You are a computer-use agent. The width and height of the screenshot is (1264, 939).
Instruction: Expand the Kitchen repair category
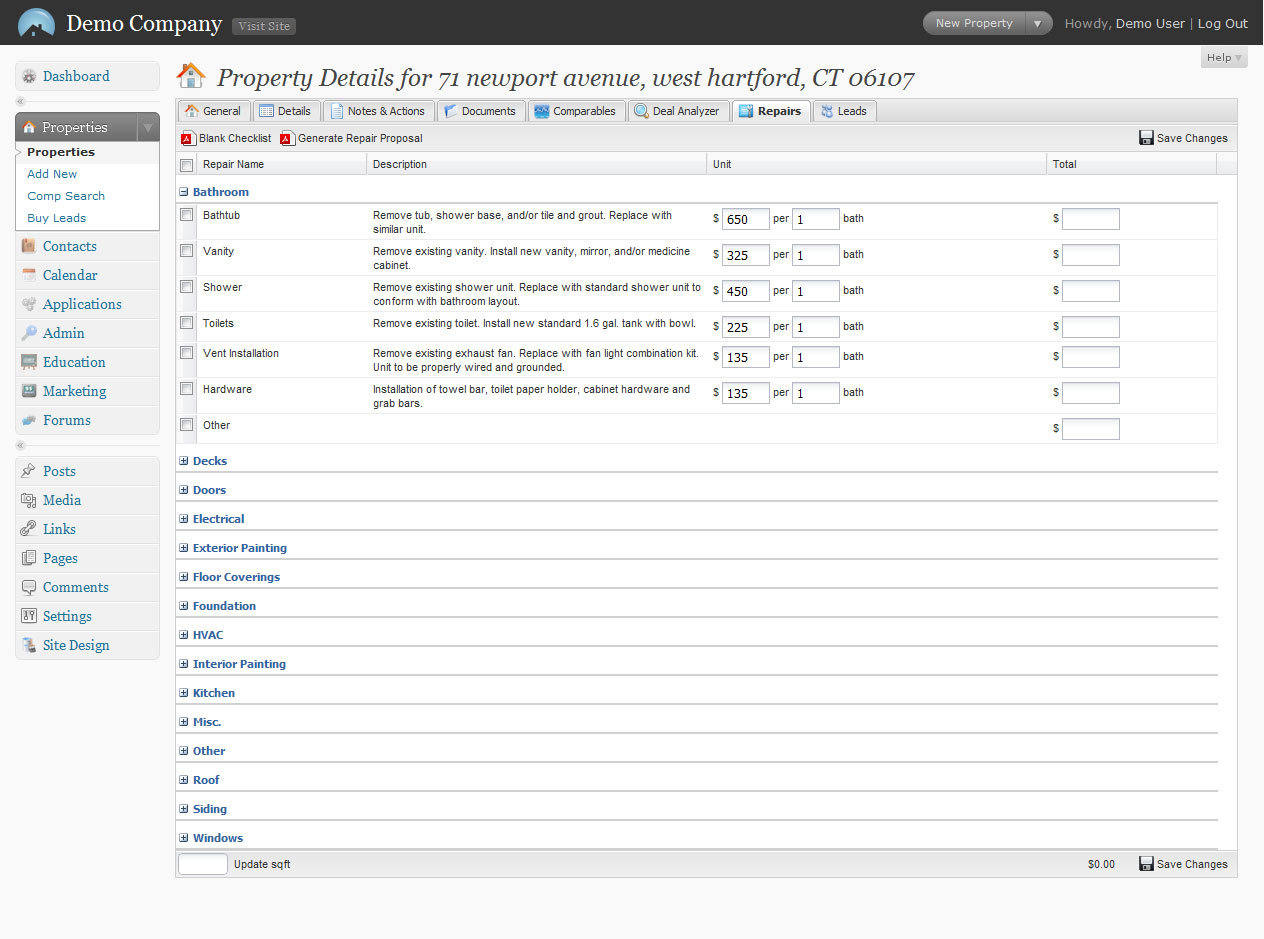click(184, 693)
